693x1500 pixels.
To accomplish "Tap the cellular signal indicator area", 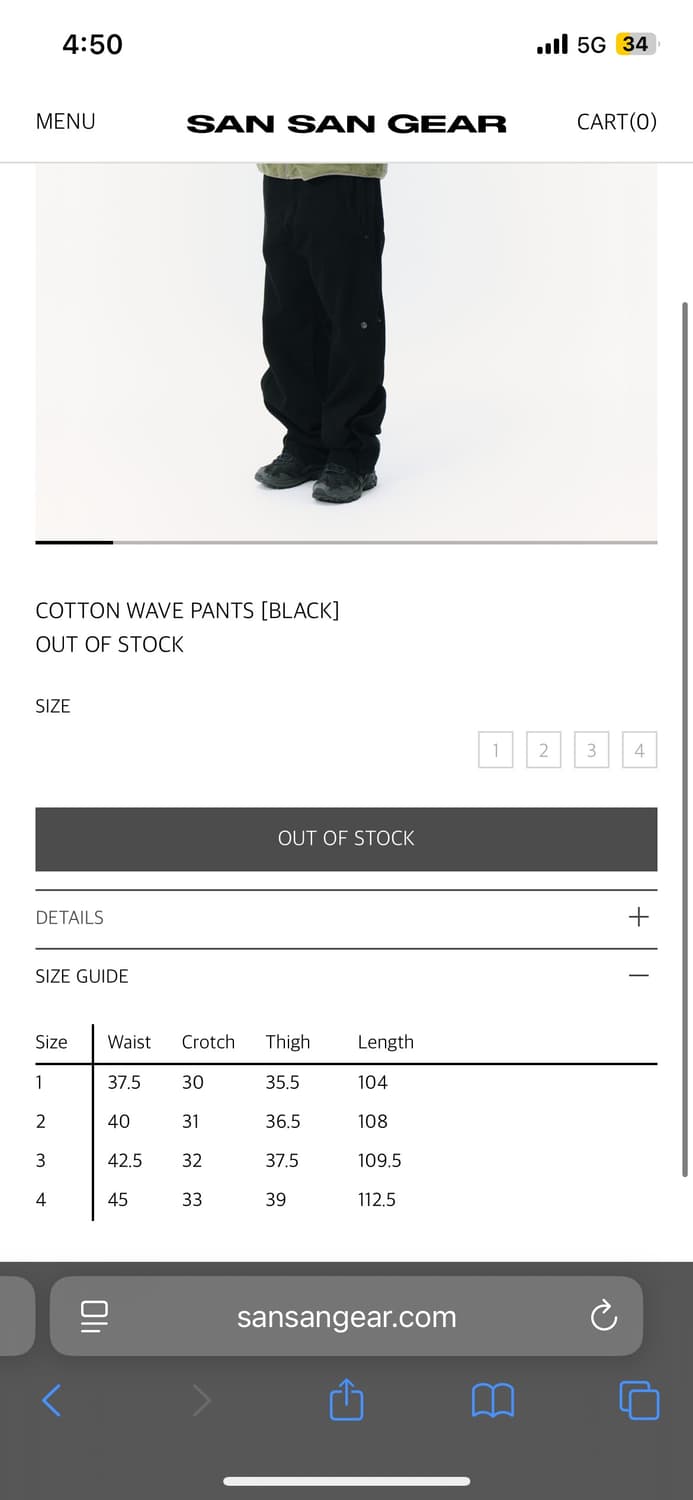I will click(551, 43).
